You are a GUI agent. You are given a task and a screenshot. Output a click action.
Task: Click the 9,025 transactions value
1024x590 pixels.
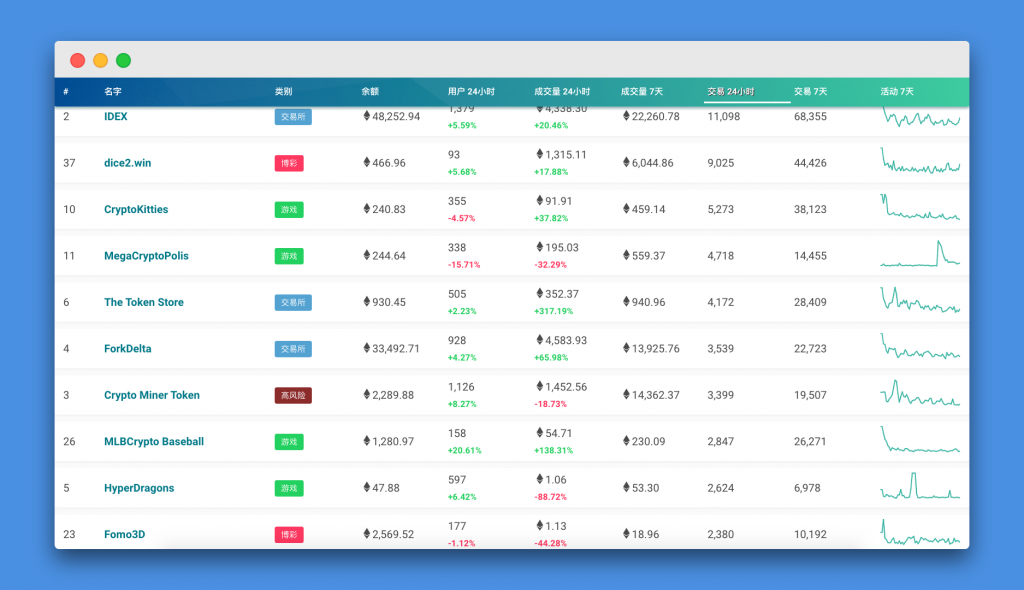tap(720, 163)
